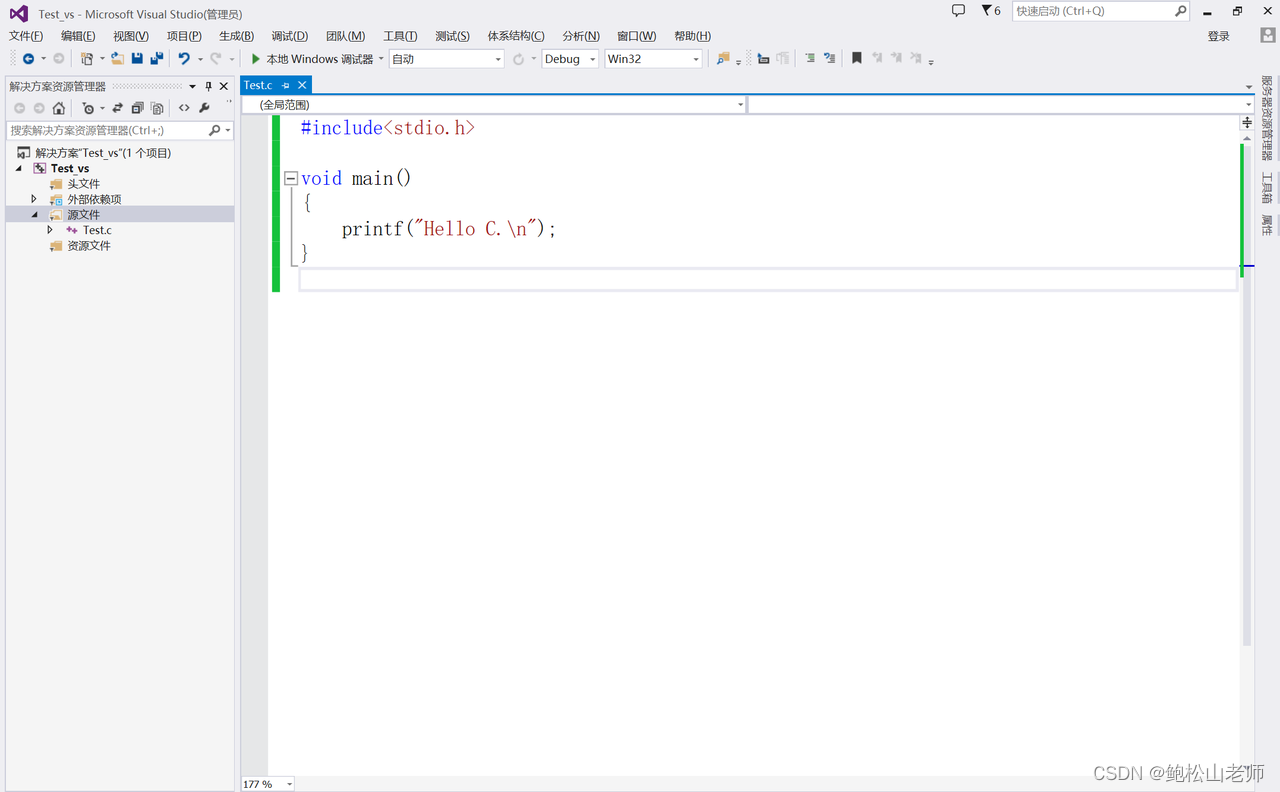Screen dimensions: 1280x792
Task: Collapse the 源文件 folder in Solution Explorer
Action: [35, 214]
